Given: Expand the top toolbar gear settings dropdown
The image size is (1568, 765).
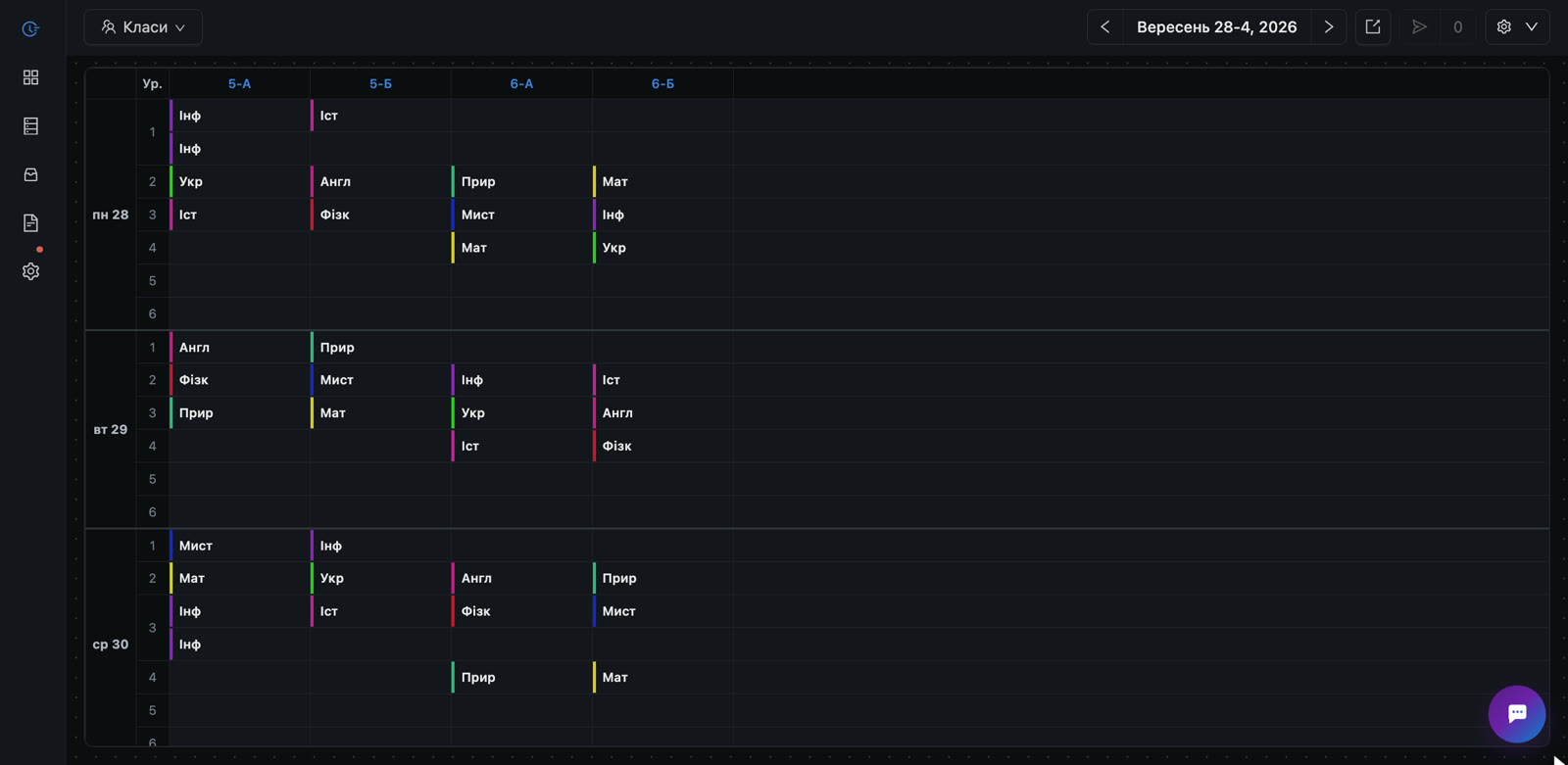Looking at the screenshot, I should tap(1517, 27).
